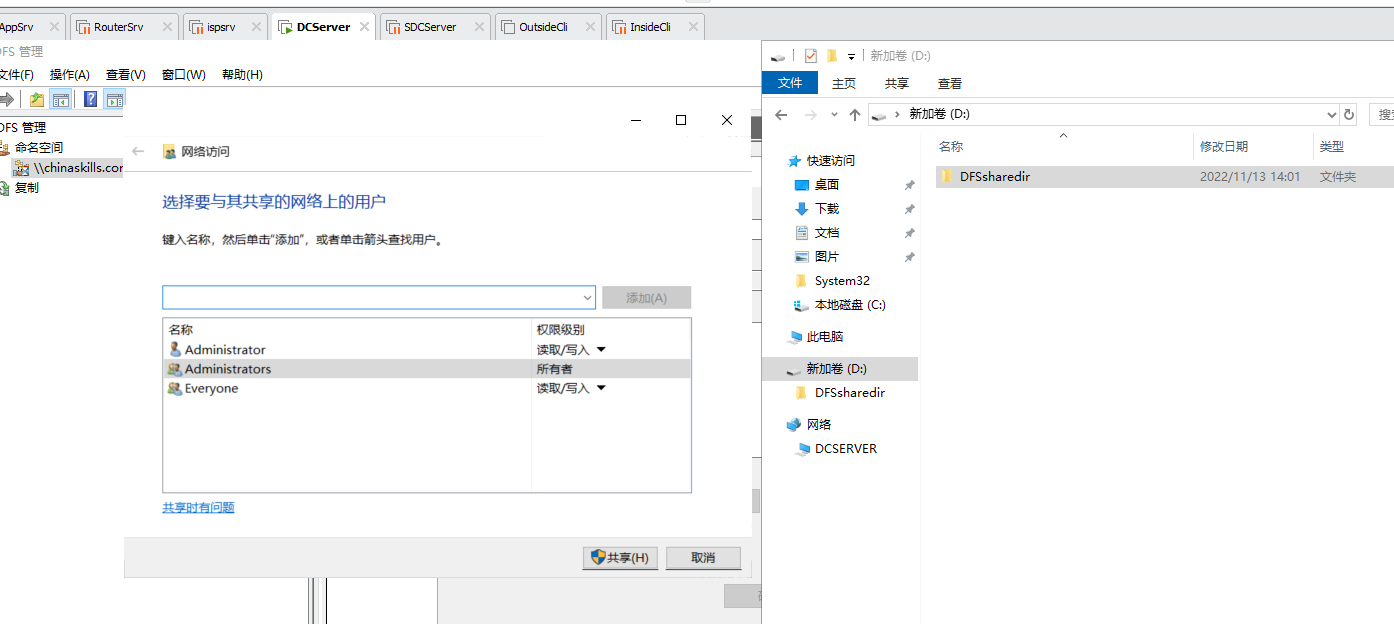
Task: Click the 网络访问 folder icon in dialog header
Action: 169,152
